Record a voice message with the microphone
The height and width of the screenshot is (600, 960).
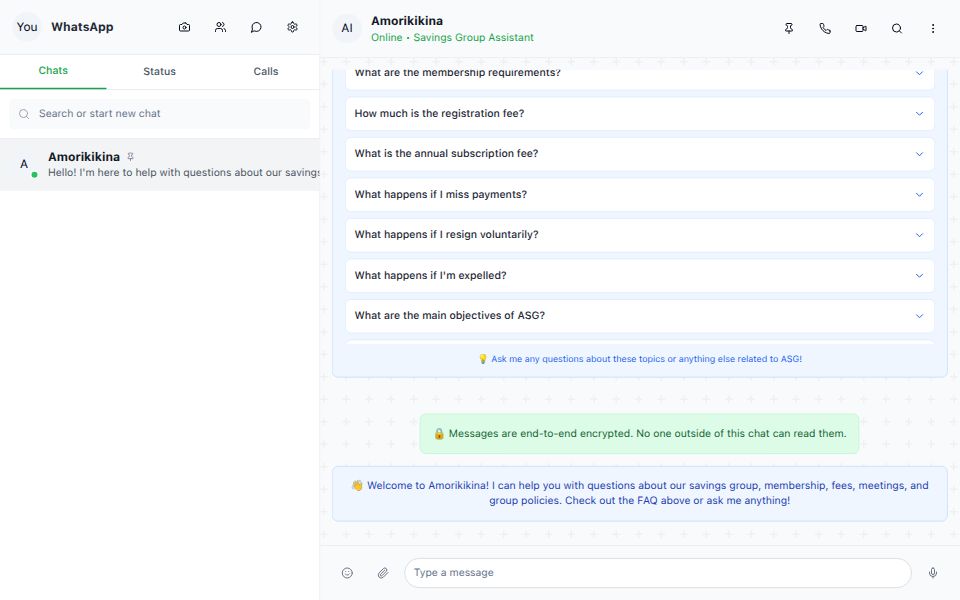click(x=933, y=572)
